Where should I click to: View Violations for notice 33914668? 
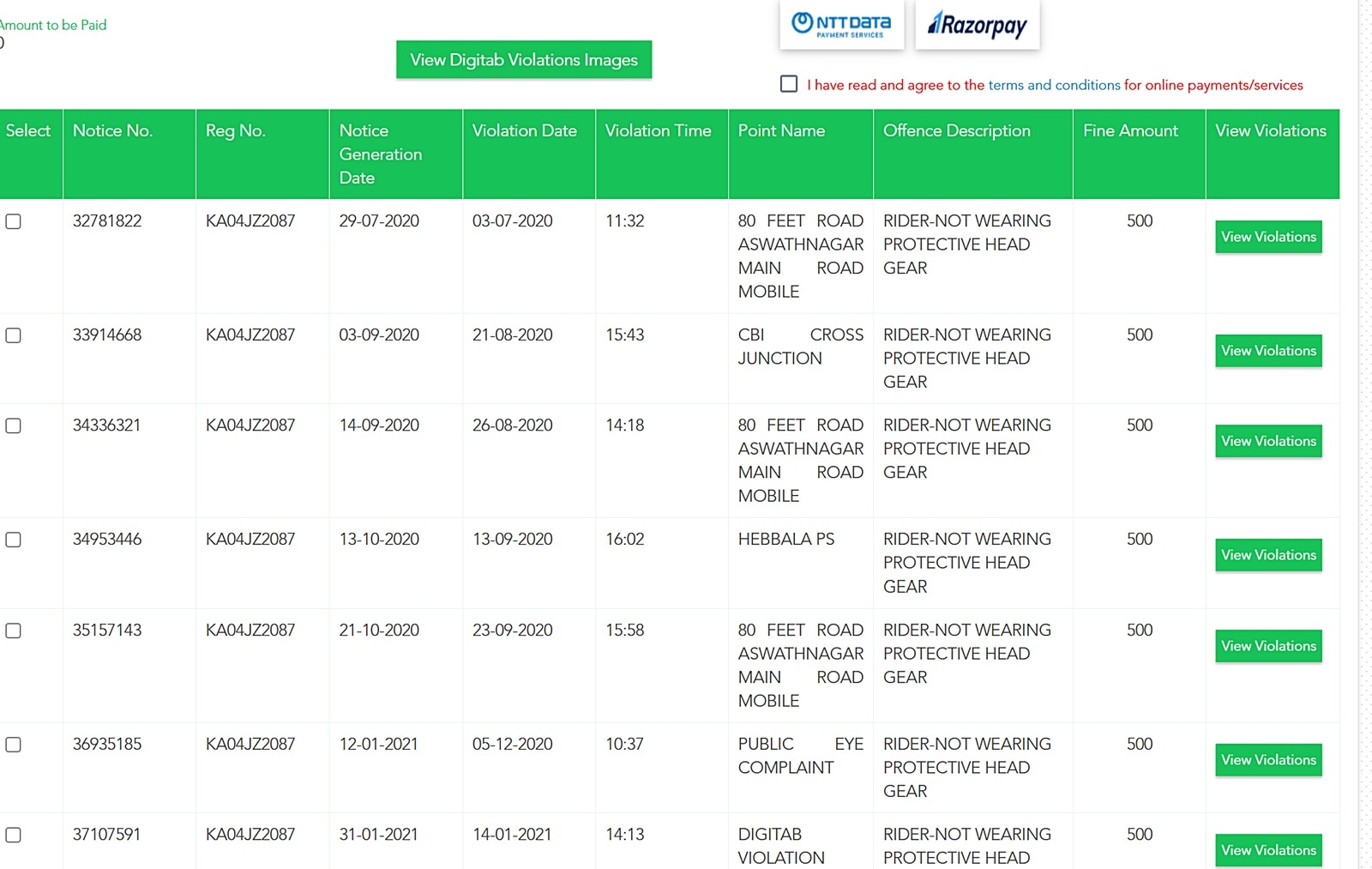(1268, 351)
